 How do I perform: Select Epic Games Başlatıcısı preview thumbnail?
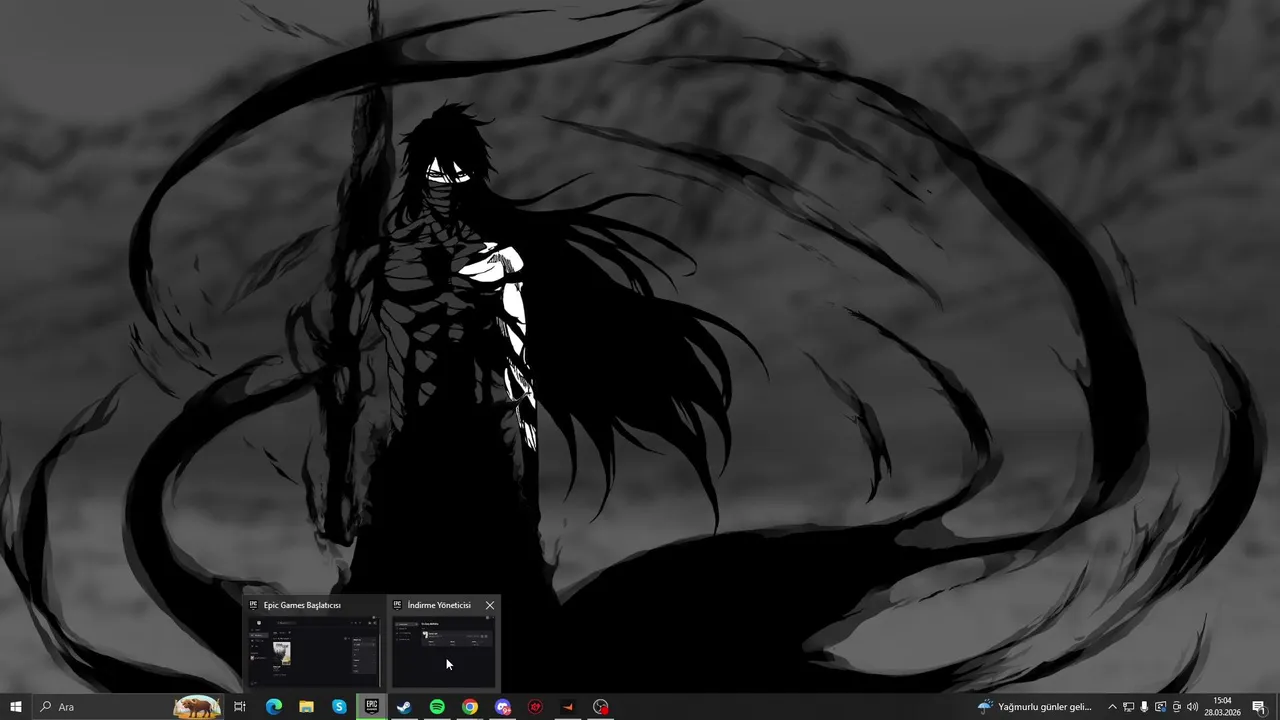pyautogui.click(x=314, y=651)
